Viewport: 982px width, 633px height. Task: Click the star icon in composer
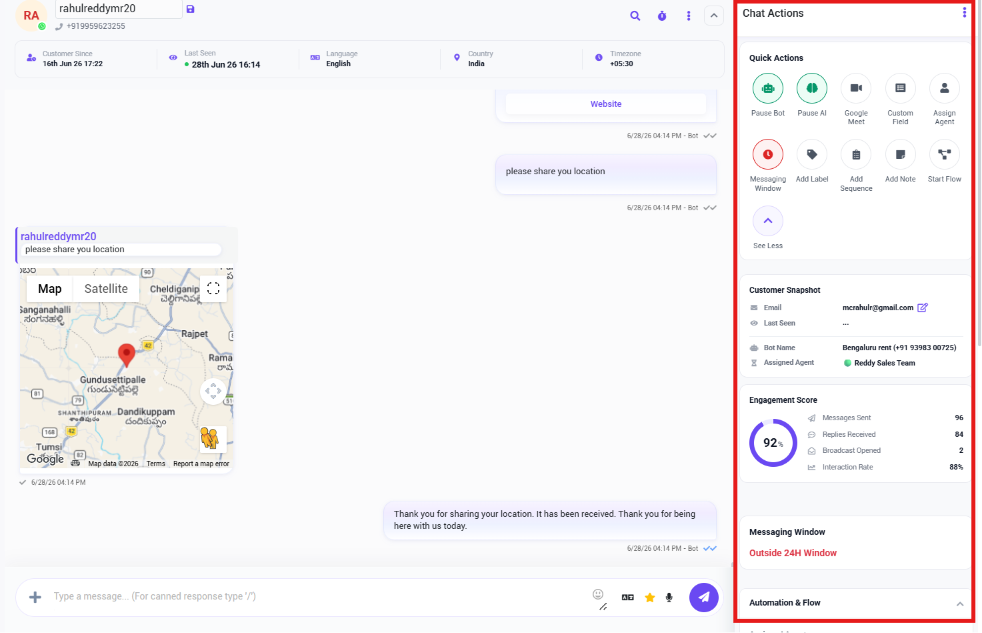pos(649,597)
